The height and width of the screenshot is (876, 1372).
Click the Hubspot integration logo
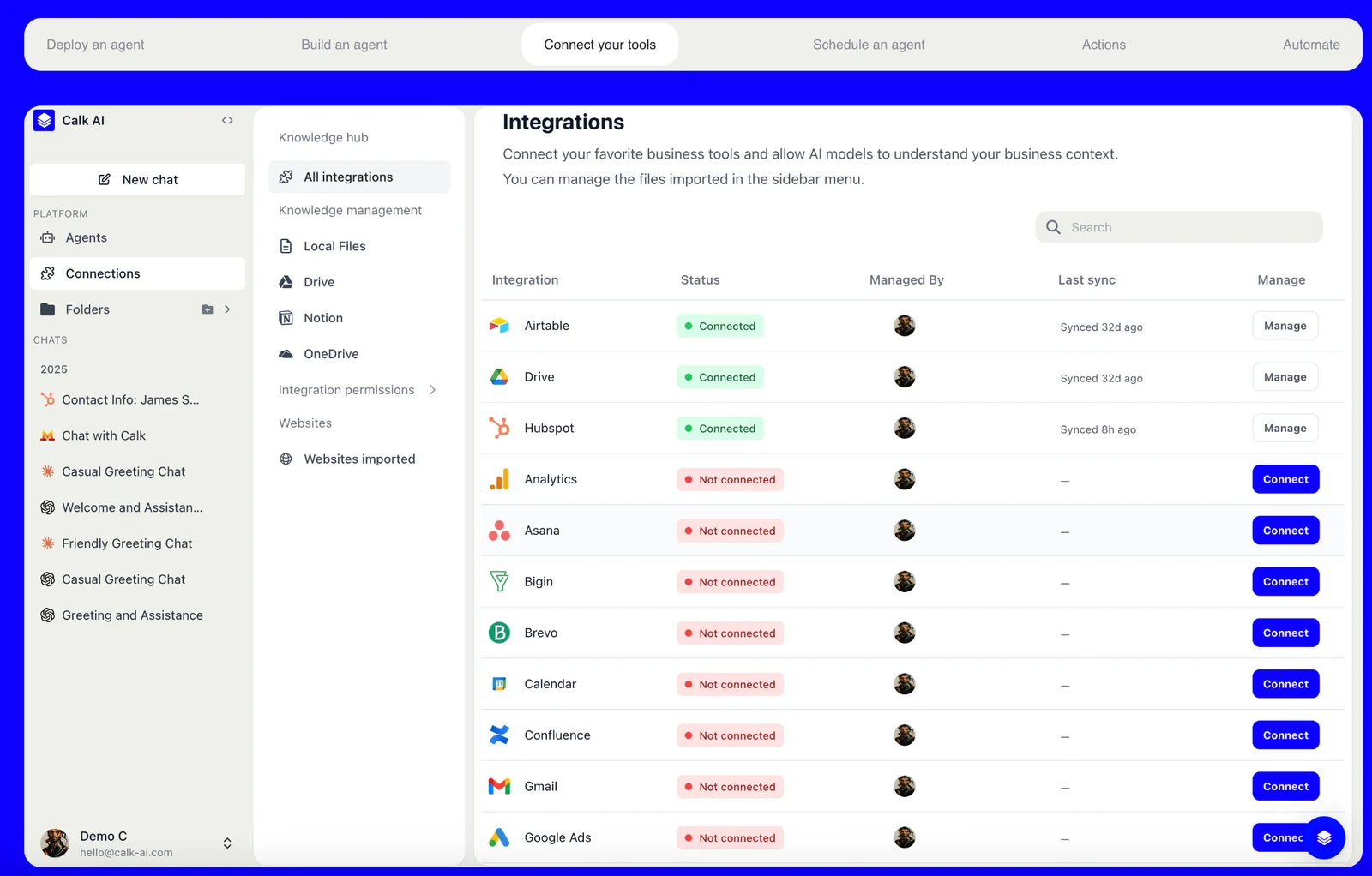[x=499, y=428]
